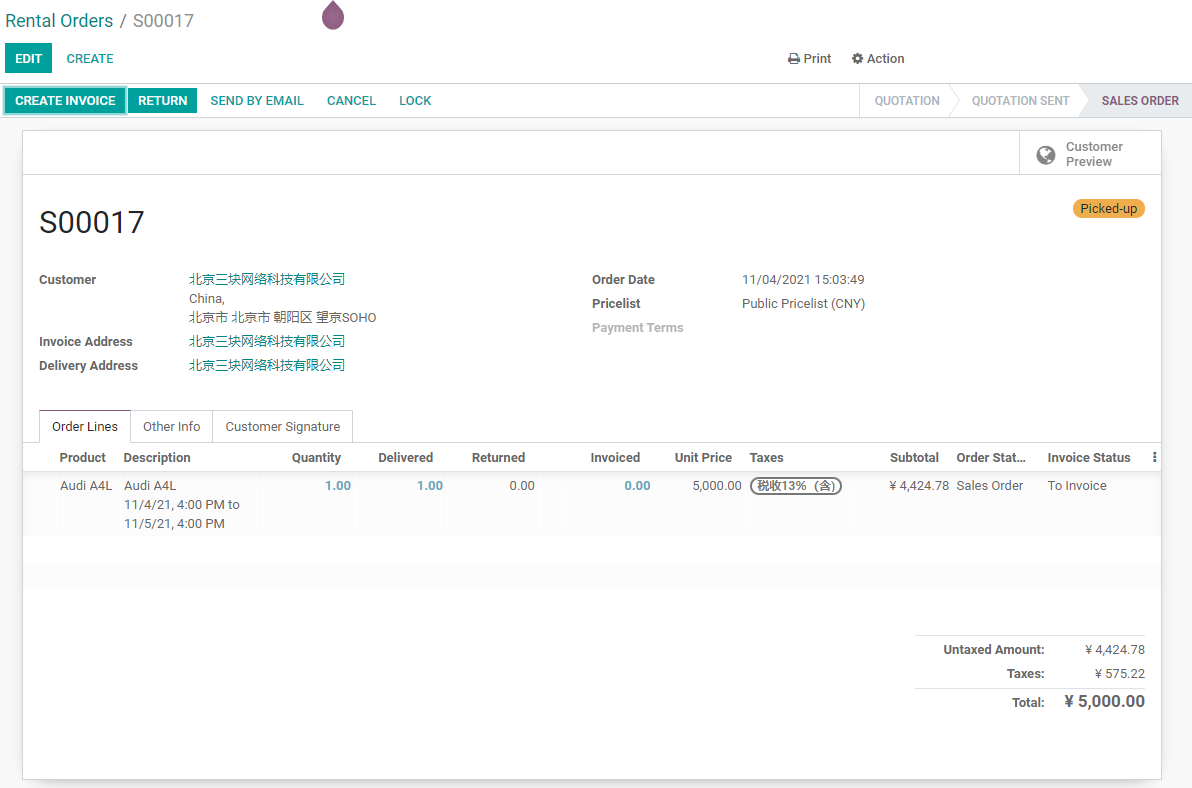
Task: Click the printer icon next to Print
Action: pyautogui.click(x=794, y=59)
